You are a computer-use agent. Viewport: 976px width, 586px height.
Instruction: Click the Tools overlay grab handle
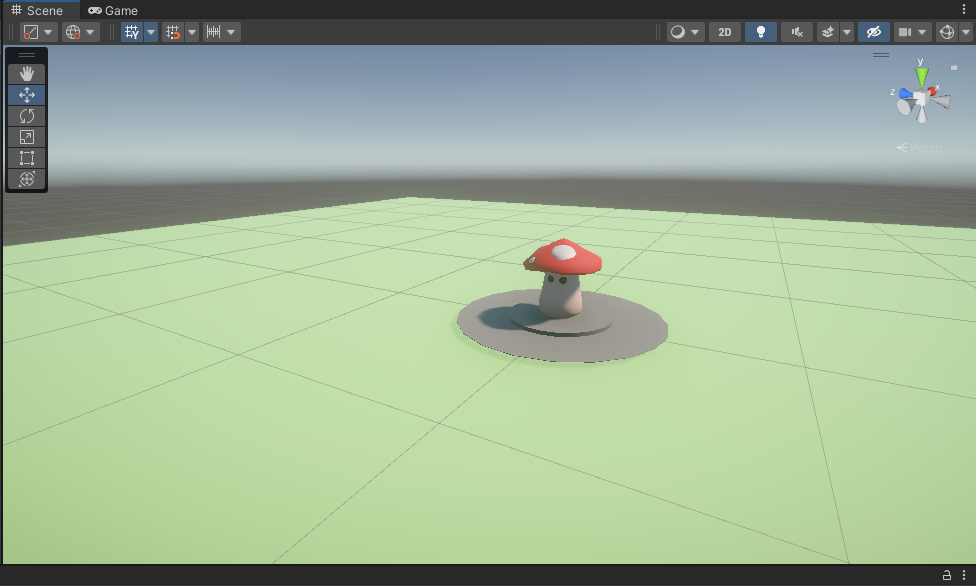click(27, 55)
